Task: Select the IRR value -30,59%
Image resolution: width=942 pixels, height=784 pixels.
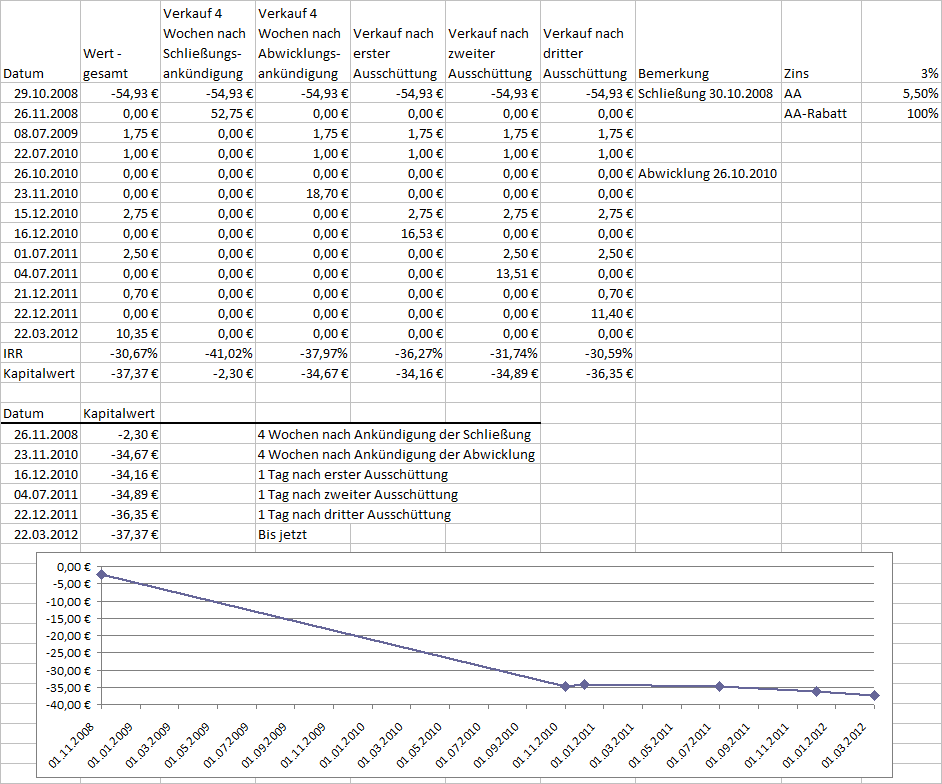Action: click(588, 353)
